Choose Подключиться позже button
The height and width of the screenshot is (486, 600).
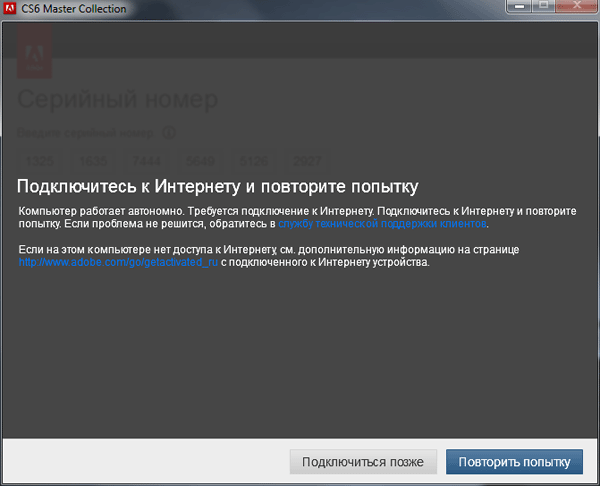tap(363, 462)
